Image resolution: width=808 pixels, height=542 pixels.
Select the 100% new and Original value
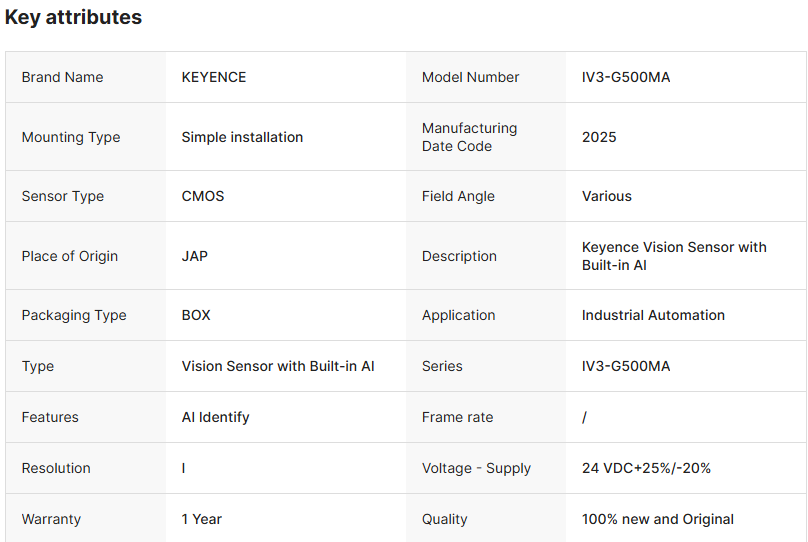pyautogui.click(x=658, y=519)
